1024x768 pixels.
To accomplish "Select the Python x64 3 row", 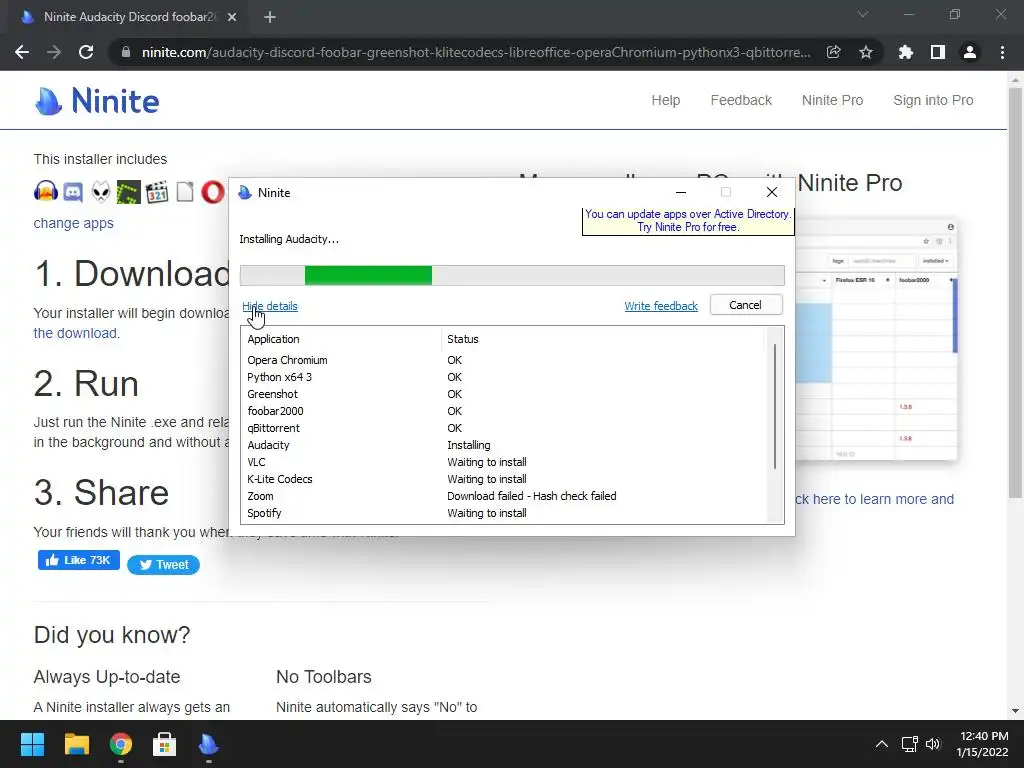I will (x=503, y=377).
